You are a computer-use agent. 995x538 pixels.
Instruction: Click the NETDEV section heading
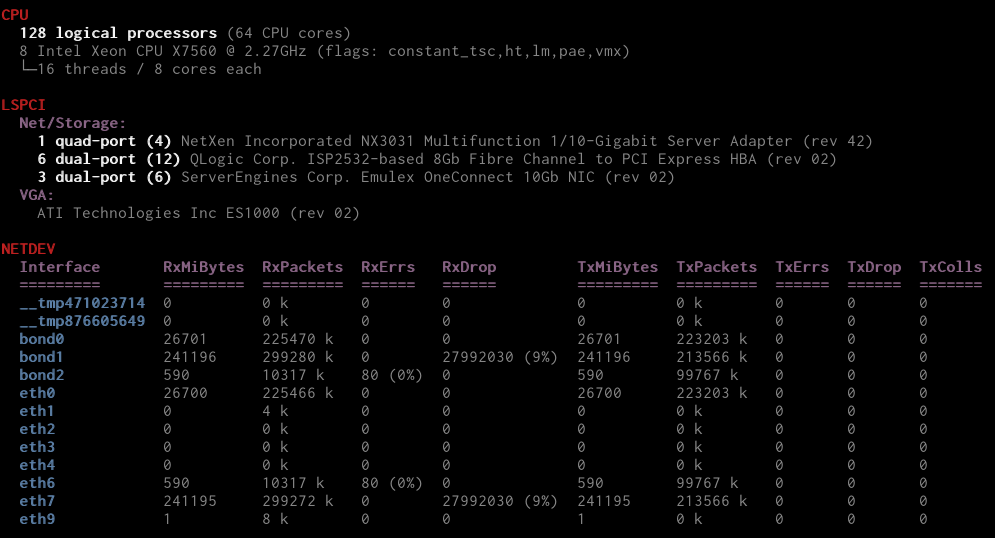(27, 248)
